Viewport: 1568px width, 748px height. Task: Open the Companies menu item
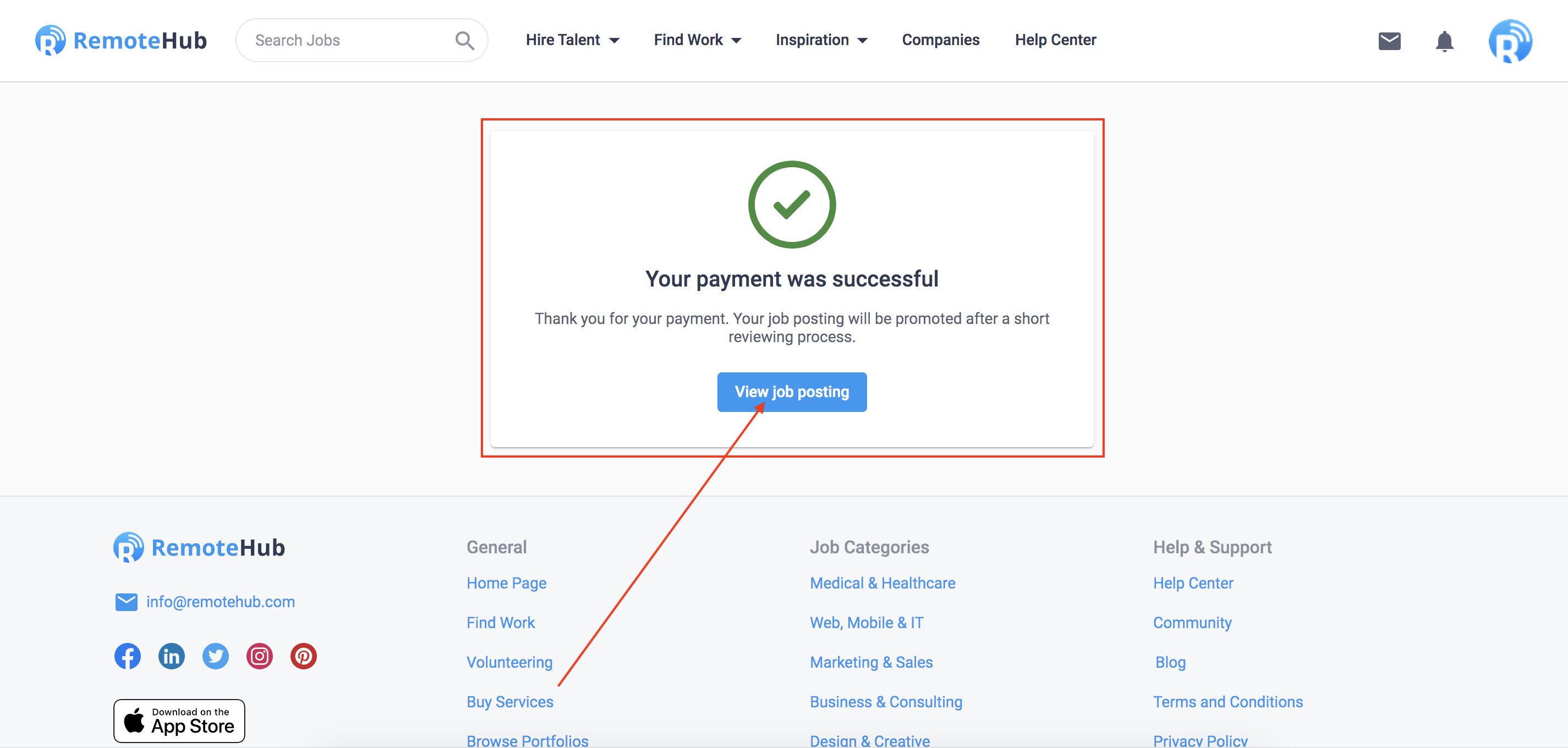click(x=940, y=40)
